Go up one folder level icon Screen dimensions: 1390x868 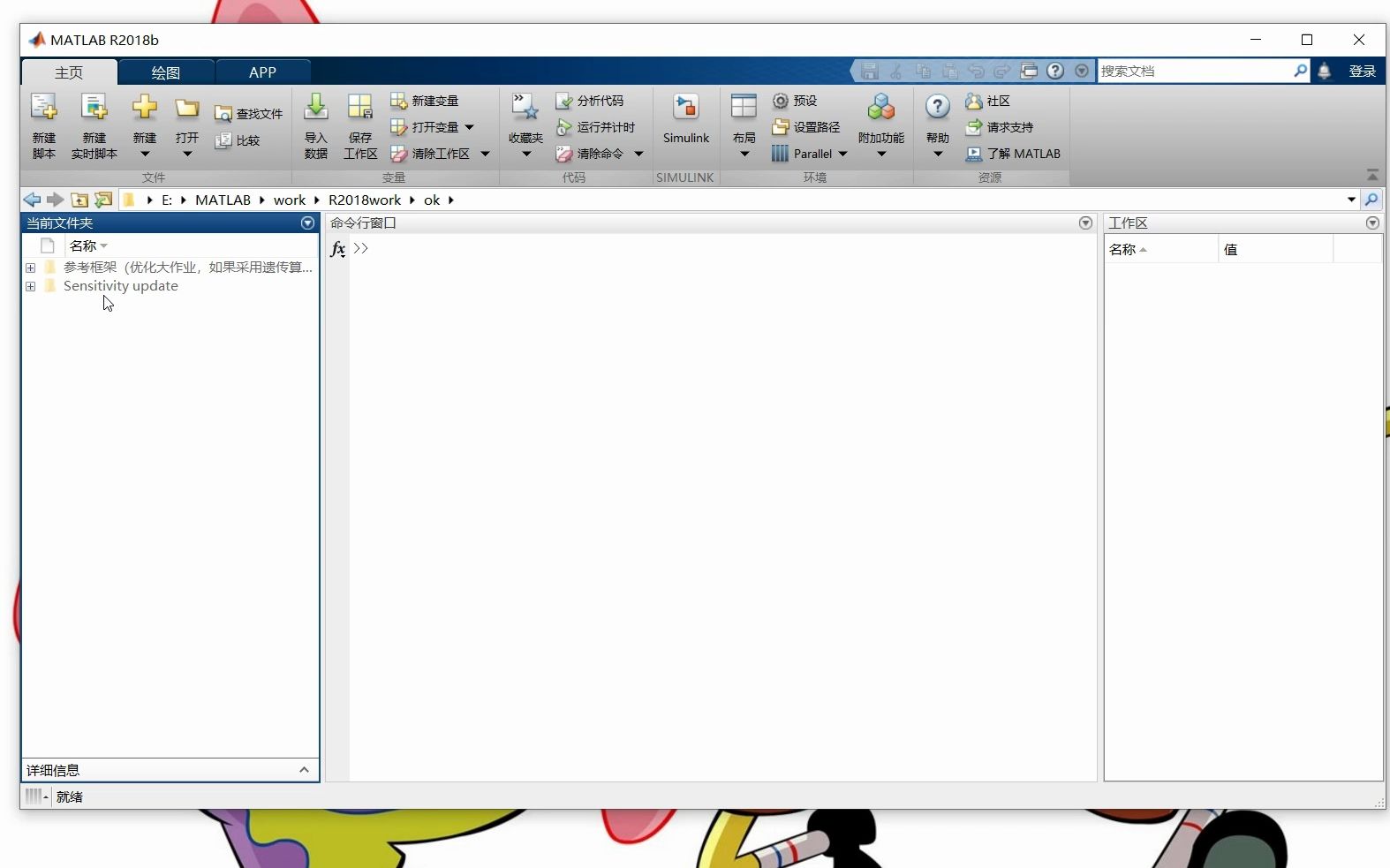point(79,200)
